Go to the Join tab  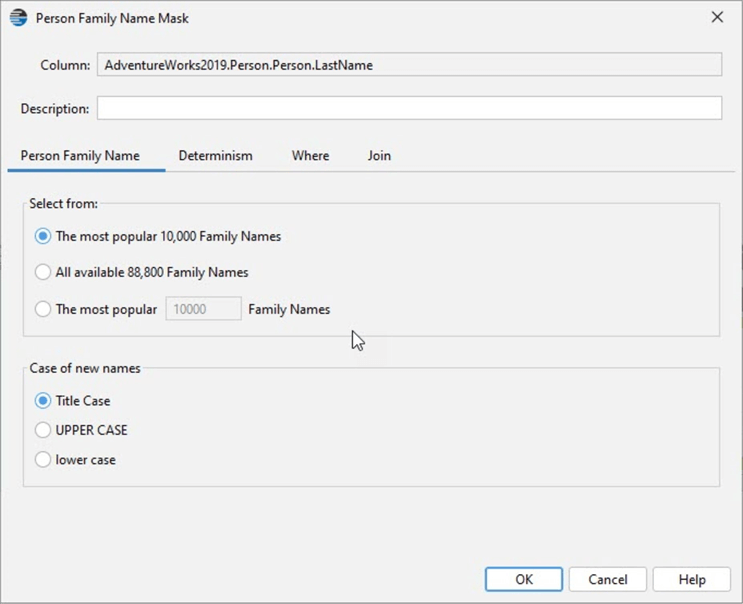tap(379, 156)
